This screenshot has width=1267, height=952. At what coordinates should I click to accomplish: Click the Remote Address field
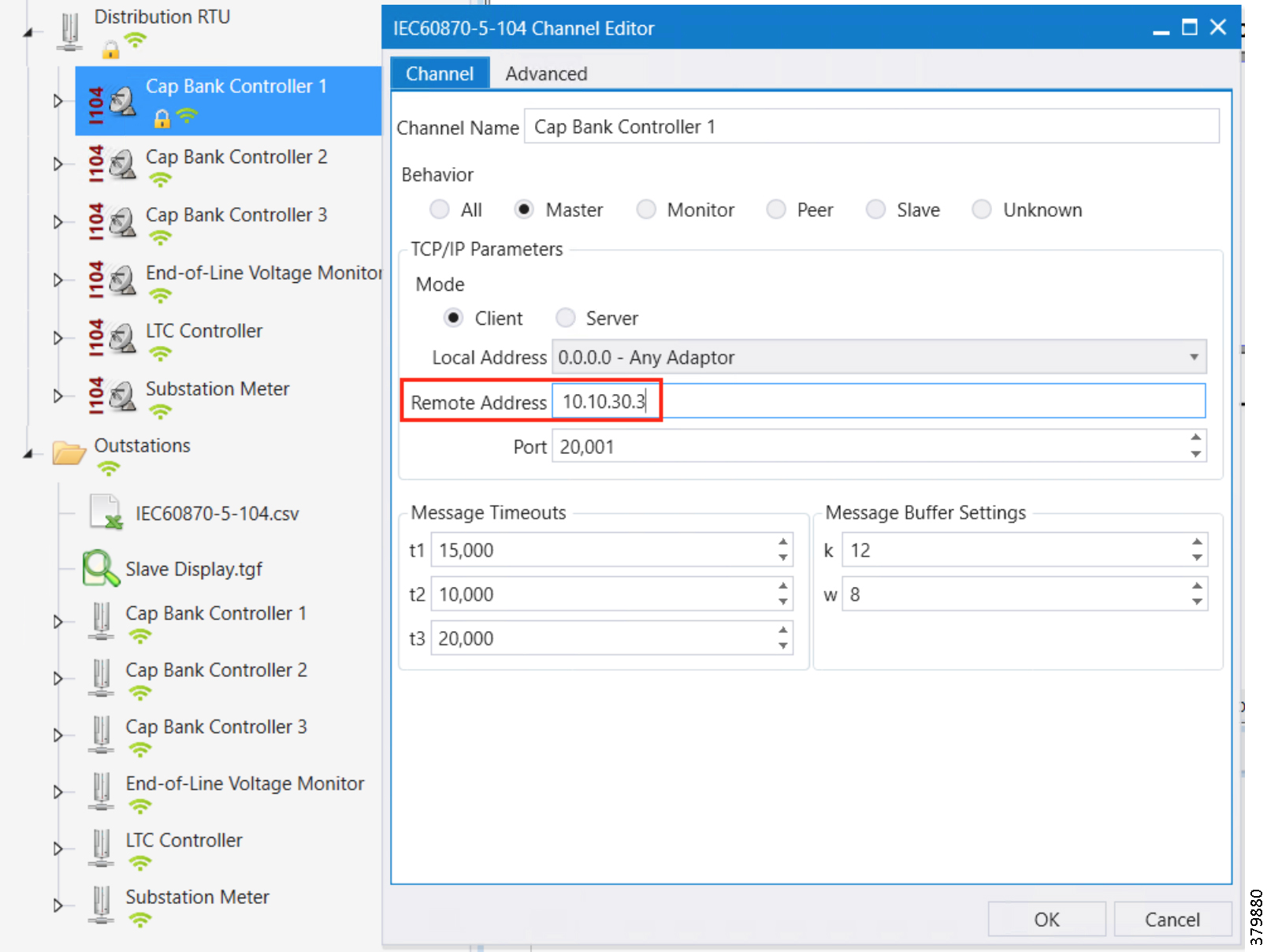[879, 401]
